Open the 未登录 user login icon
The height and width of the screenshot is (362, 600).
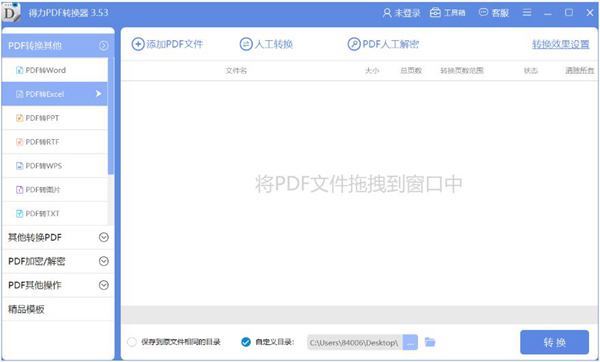point(387,13)
